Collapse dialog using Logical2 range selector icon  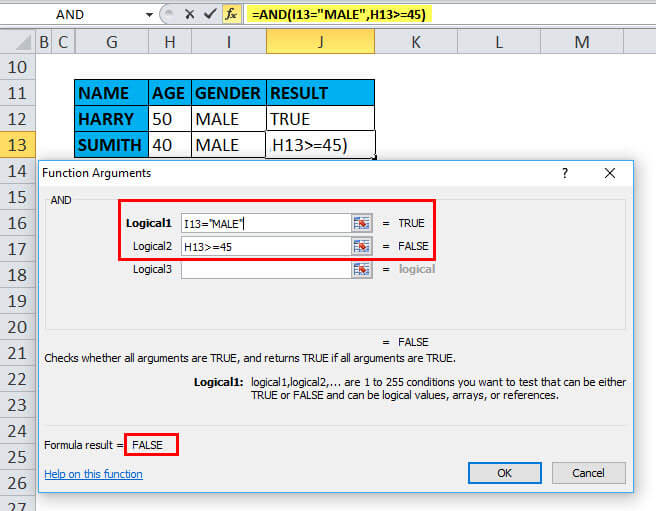(361, 246)
